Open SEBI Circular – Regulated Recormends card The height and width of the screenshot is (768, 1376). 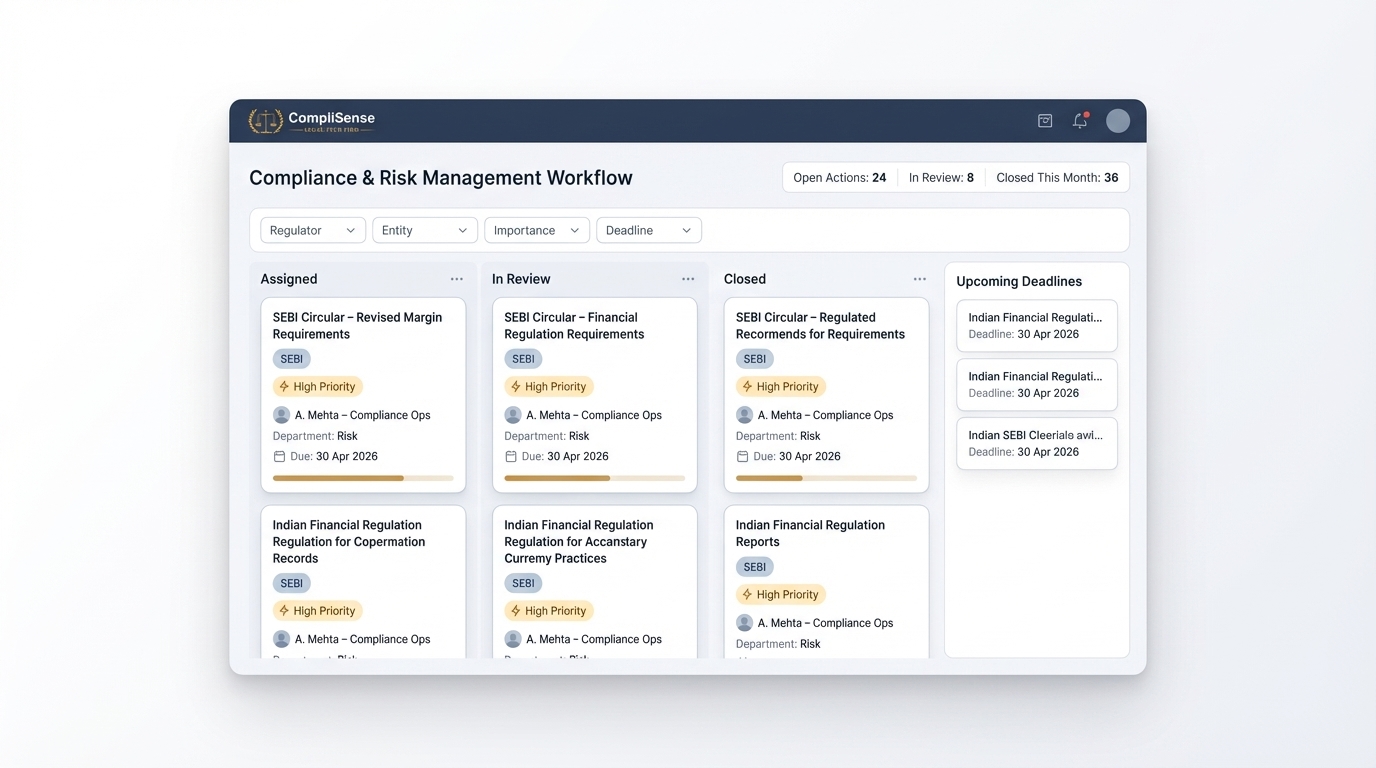pos(827,395)
